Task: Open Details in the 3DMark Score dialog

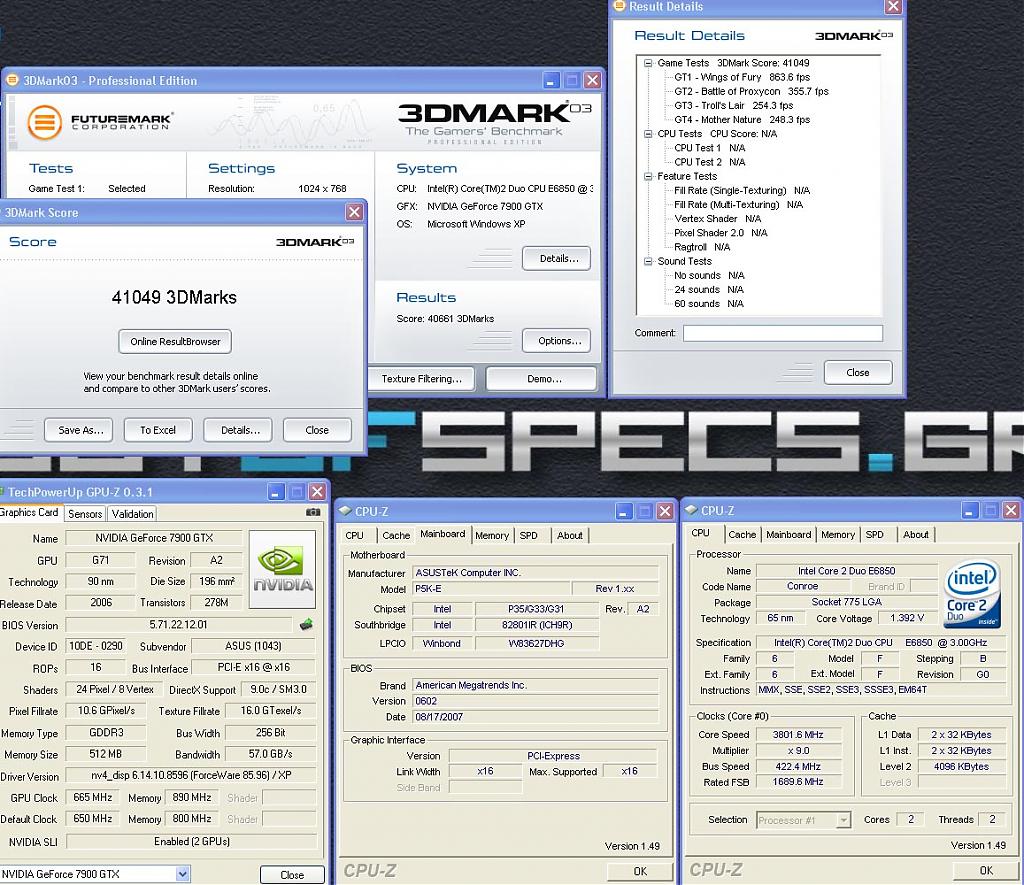Action: [x=240, y=430]
